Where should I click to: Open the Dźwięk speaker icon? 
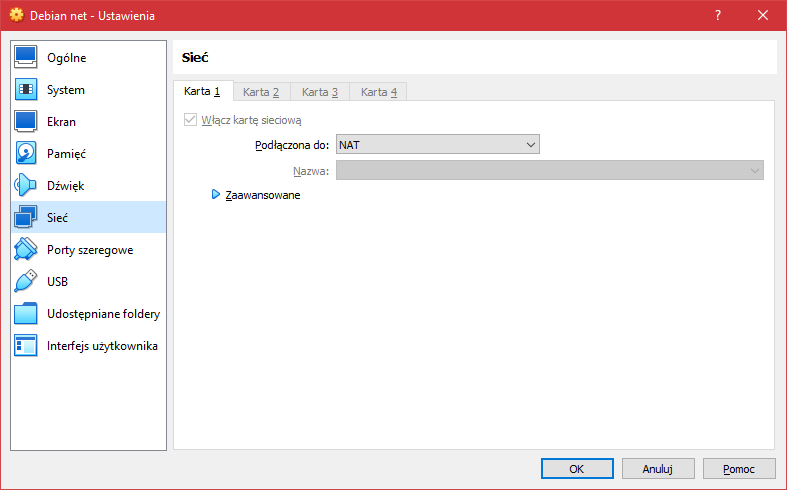(27, 186)
